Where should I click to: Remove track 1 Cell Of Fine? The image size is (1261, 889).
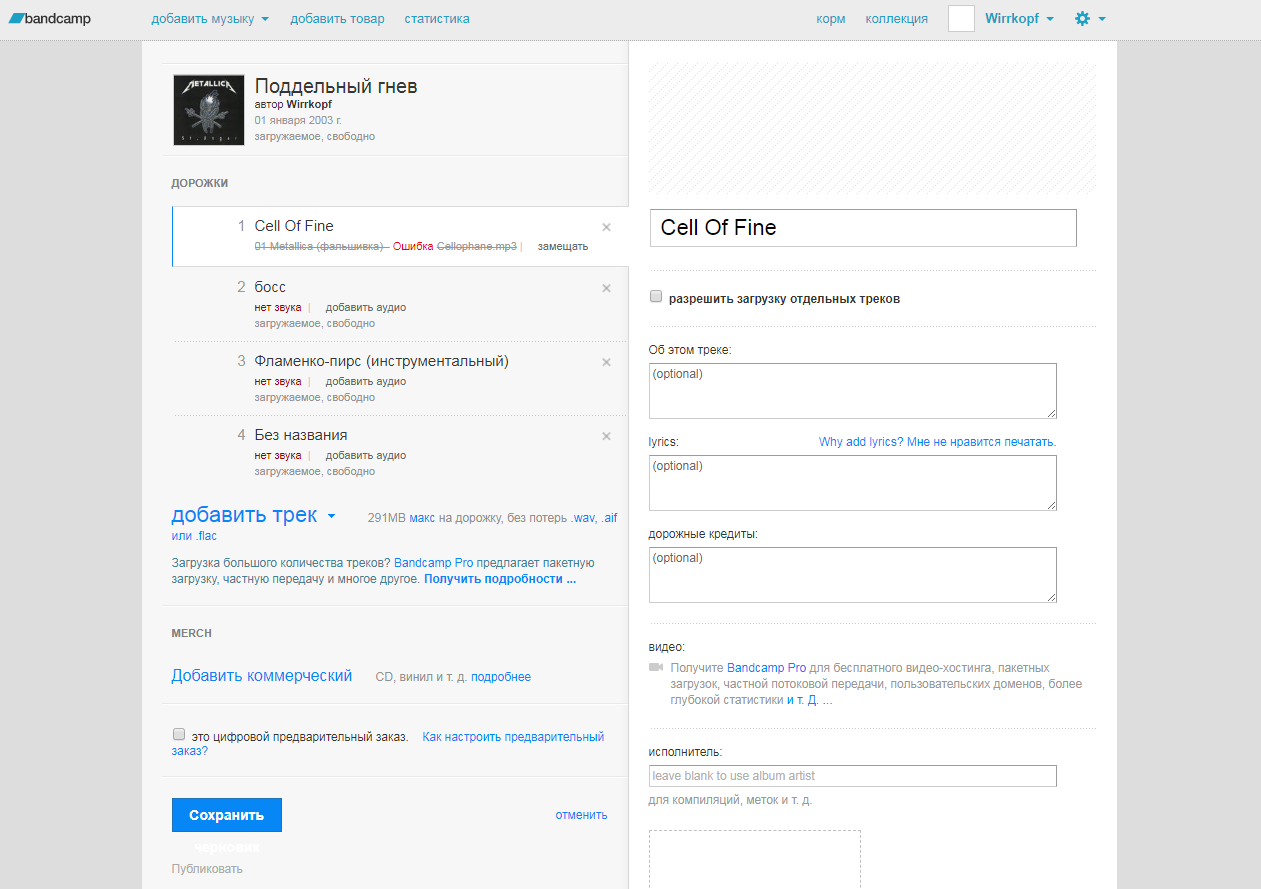pos(606,227)
